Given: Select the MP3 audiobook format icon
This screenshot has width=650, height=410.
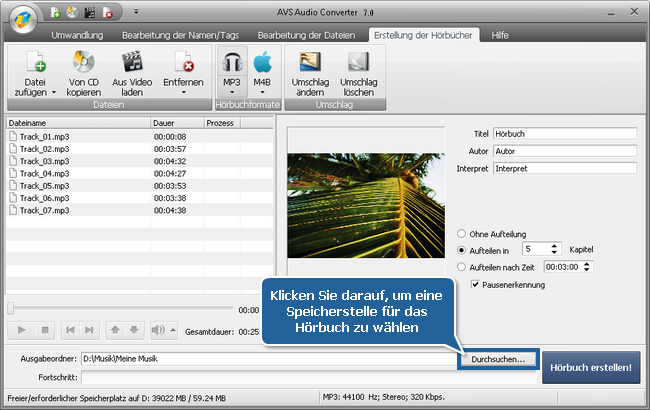Looking at the screenshot, I should point(231,63).
